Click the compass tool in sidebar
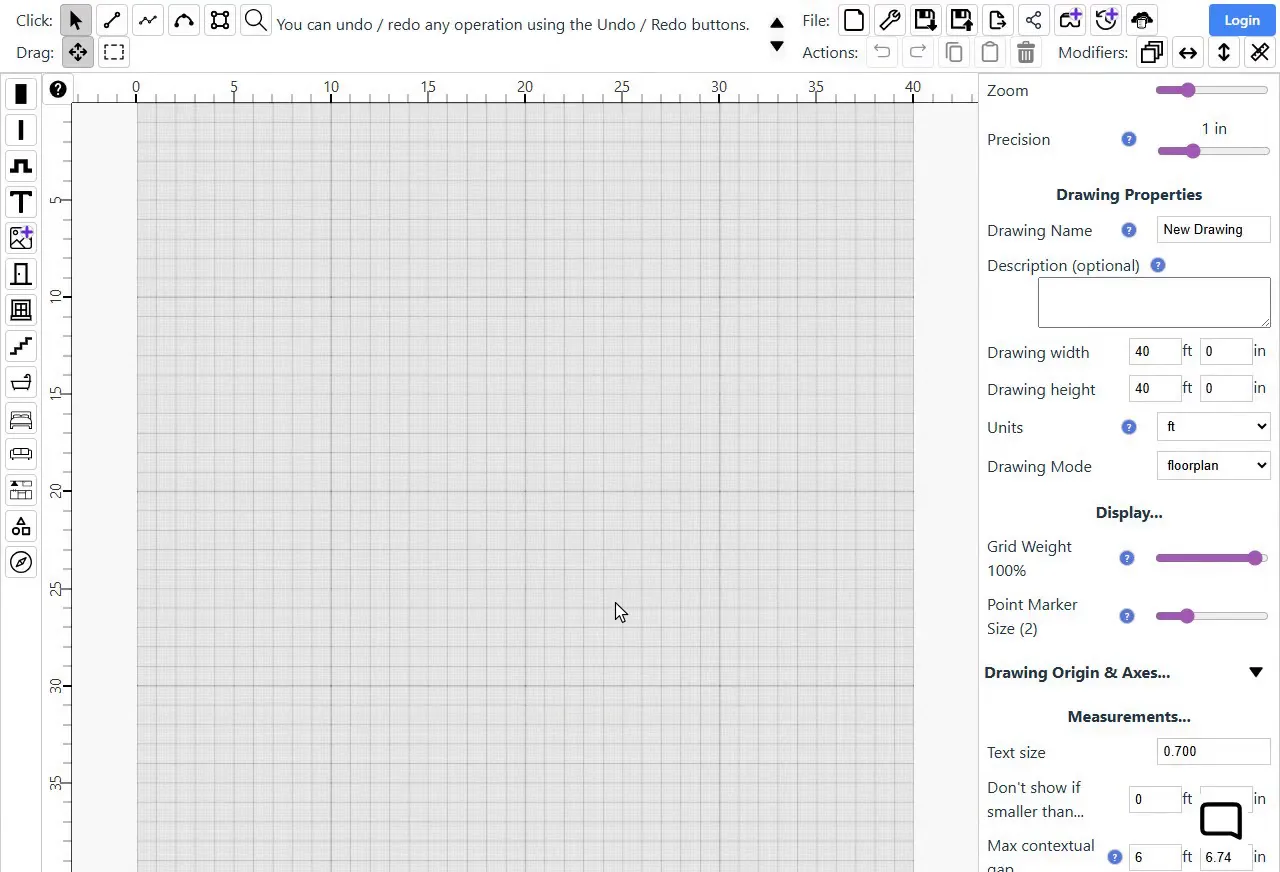Image resolution: width=1280 pixels, height=872 pixels. 21,562
